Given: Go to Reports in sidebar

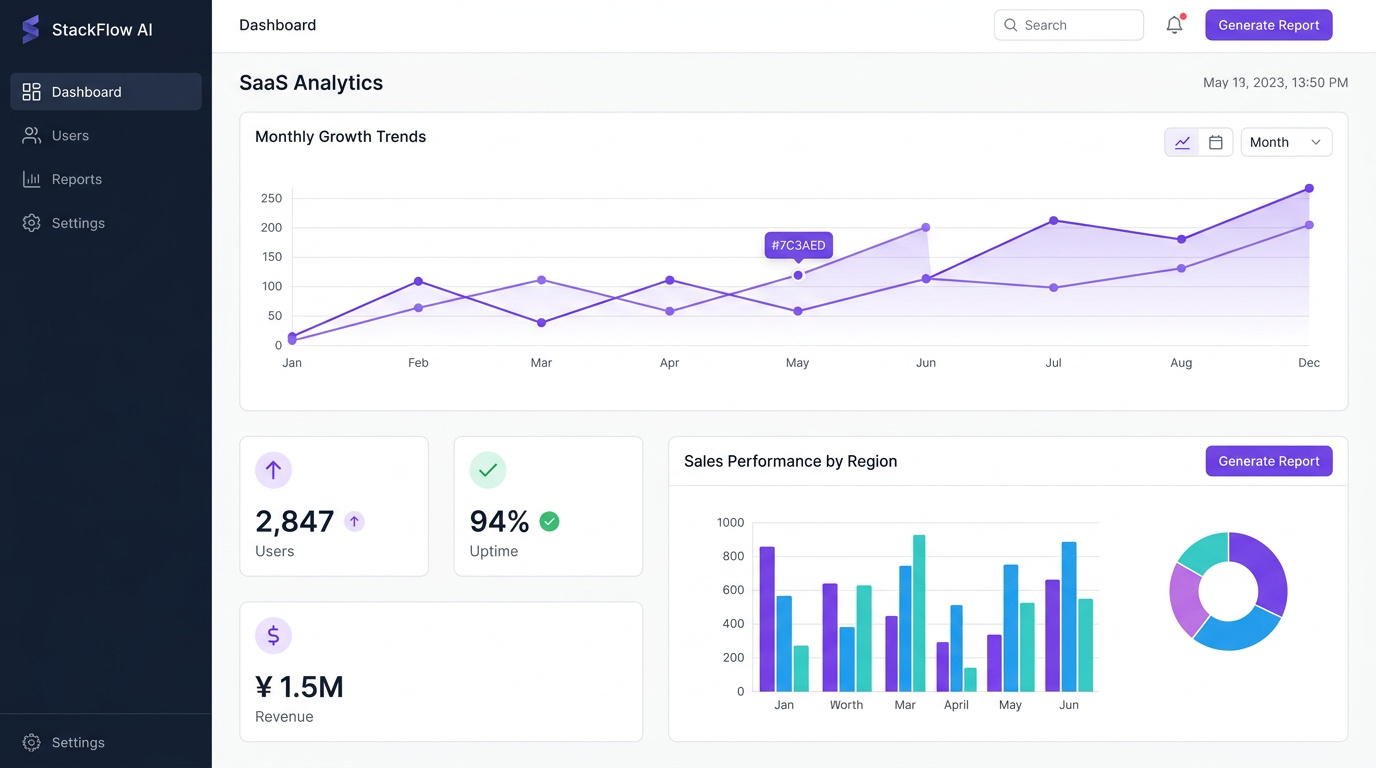Looking at the screenshot, I should coord(106,179).
